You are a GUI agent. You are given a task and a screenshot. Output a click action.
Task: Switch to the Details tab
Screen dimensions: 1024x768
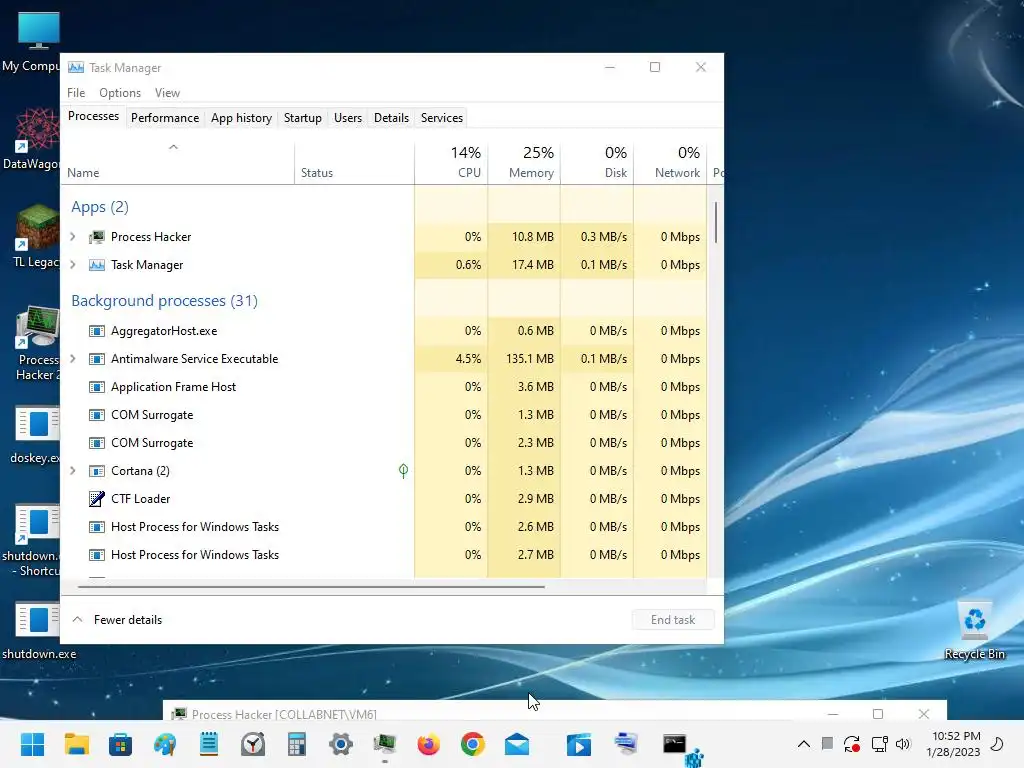pos(391,118)
